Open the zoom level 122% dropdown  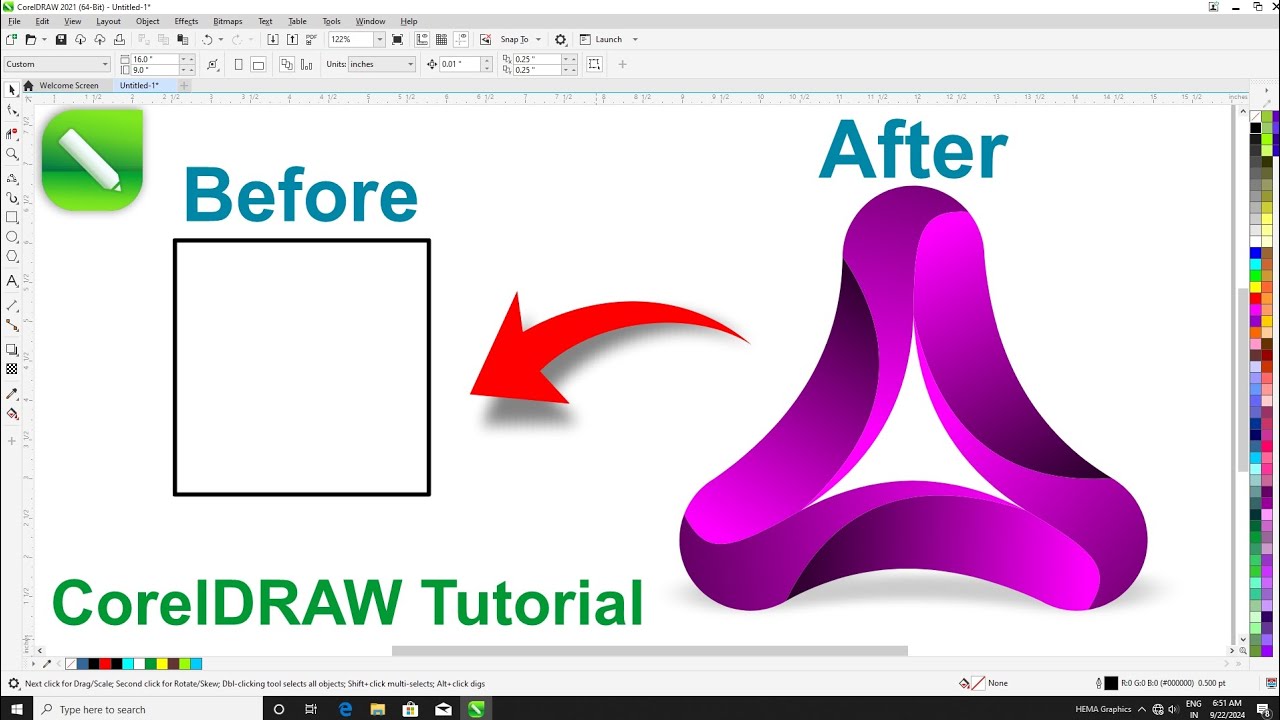point(379,39)
